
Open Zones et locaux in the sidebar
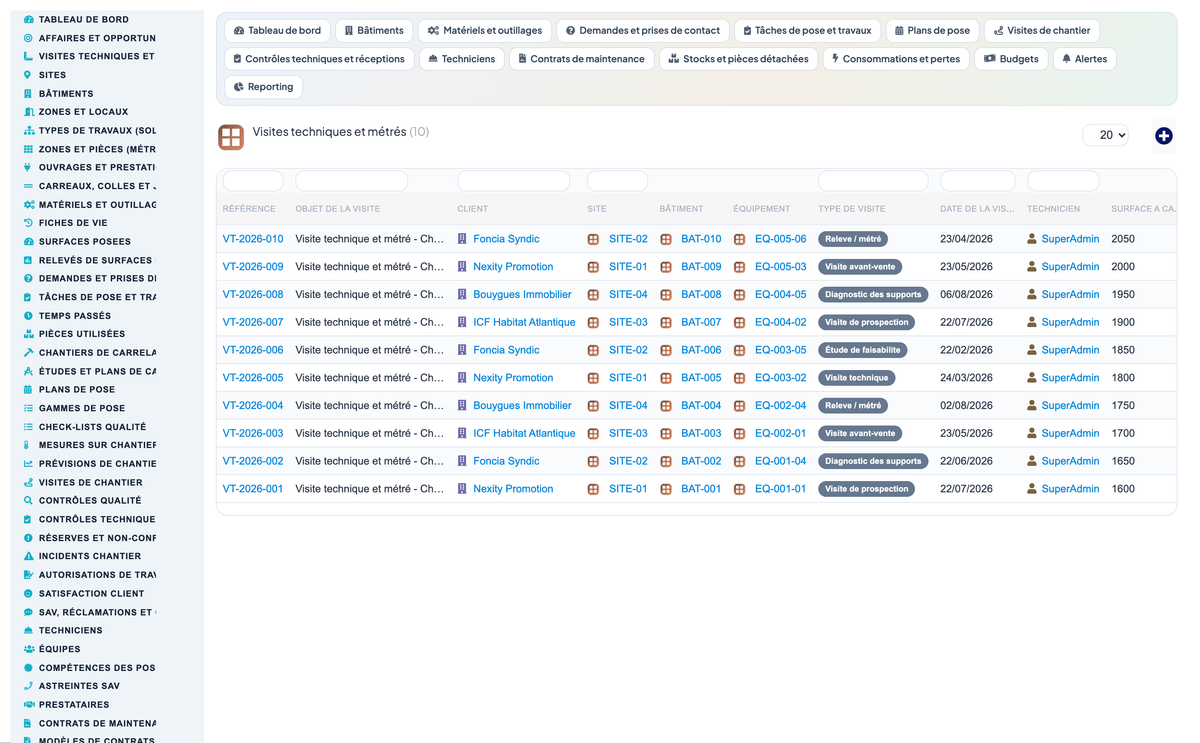click(83, 112)
